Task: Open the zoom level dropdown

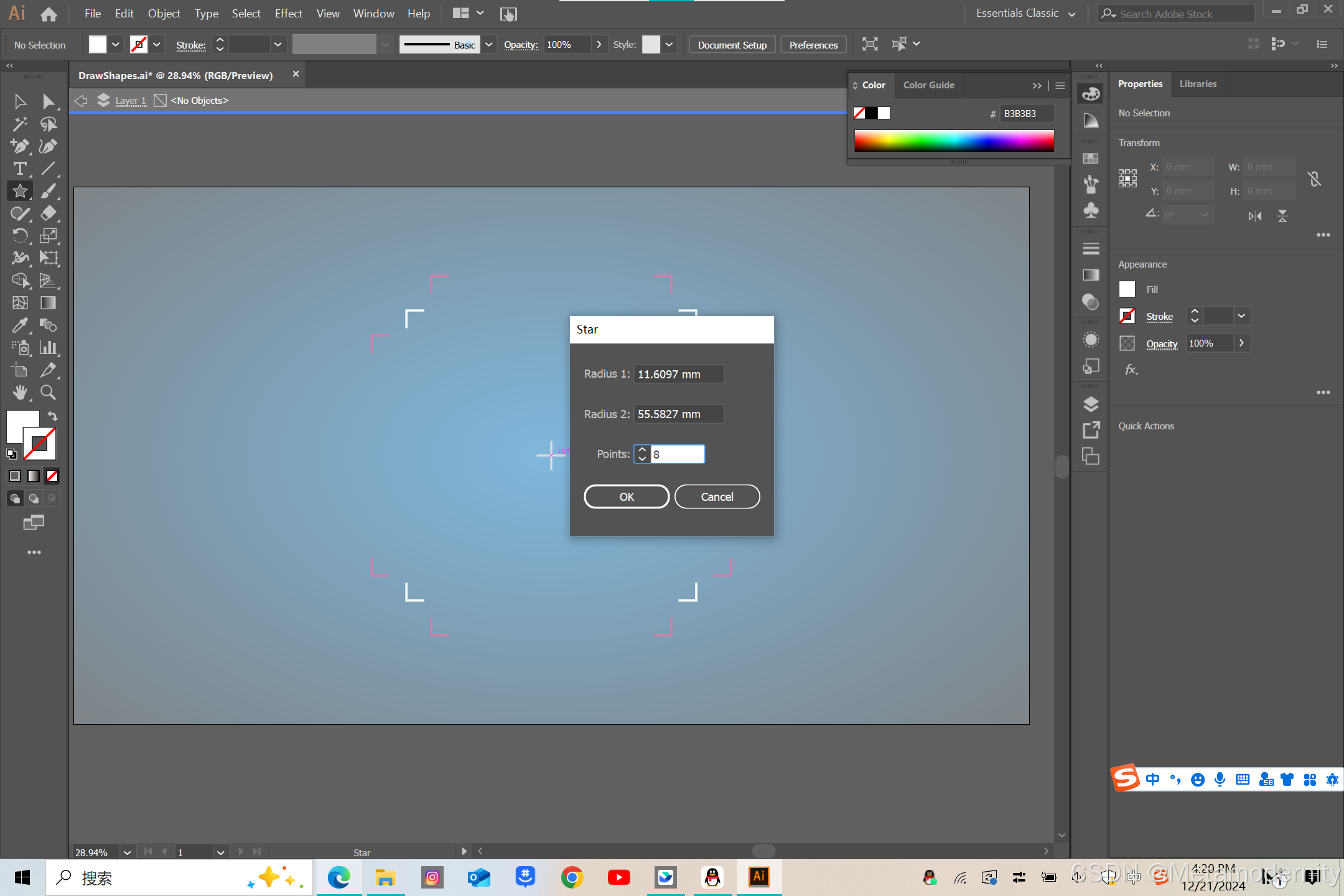Action: tap(127, 852)
